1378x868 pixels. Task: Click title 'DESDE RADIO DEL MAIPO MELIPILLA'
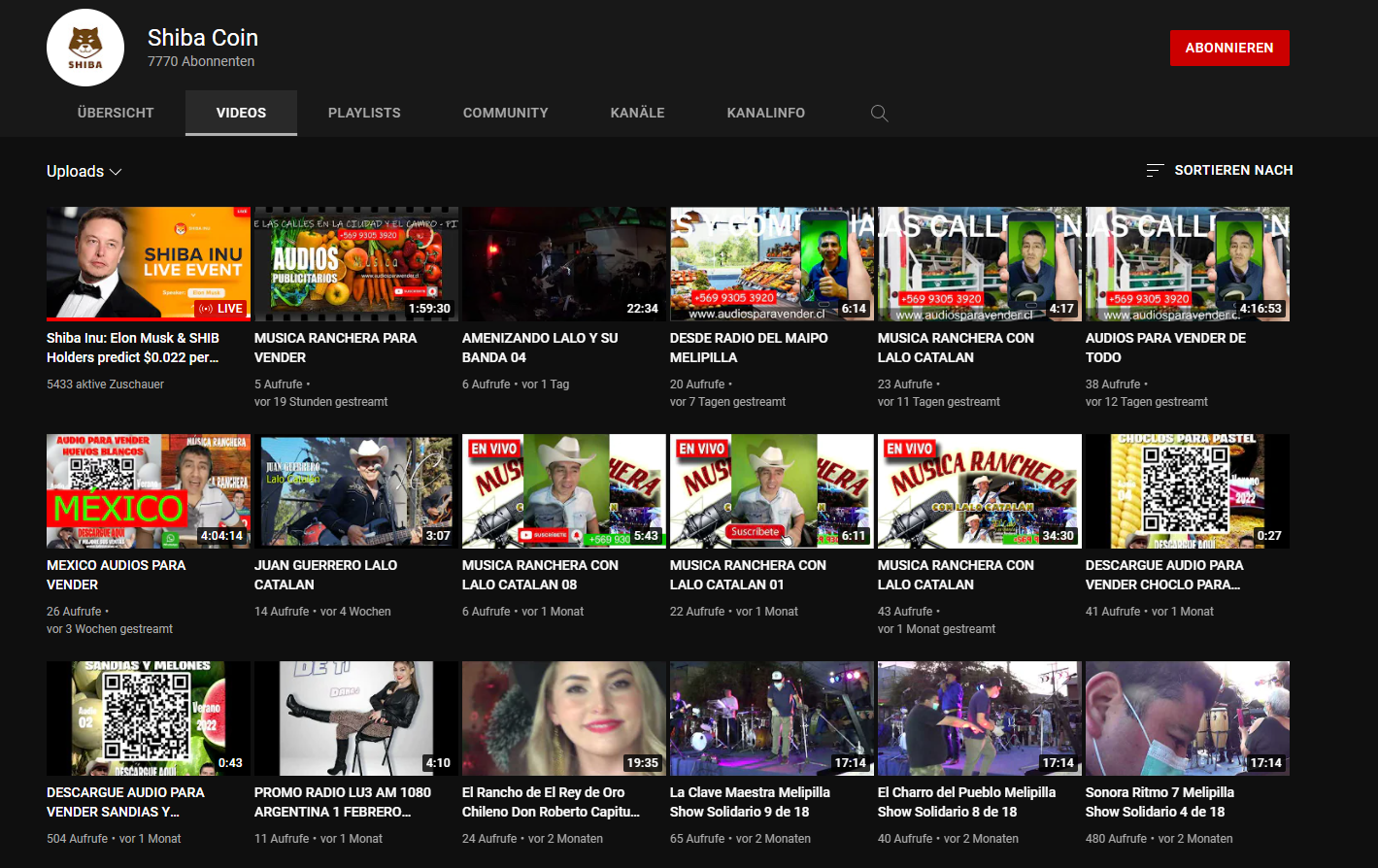(749, 348)
